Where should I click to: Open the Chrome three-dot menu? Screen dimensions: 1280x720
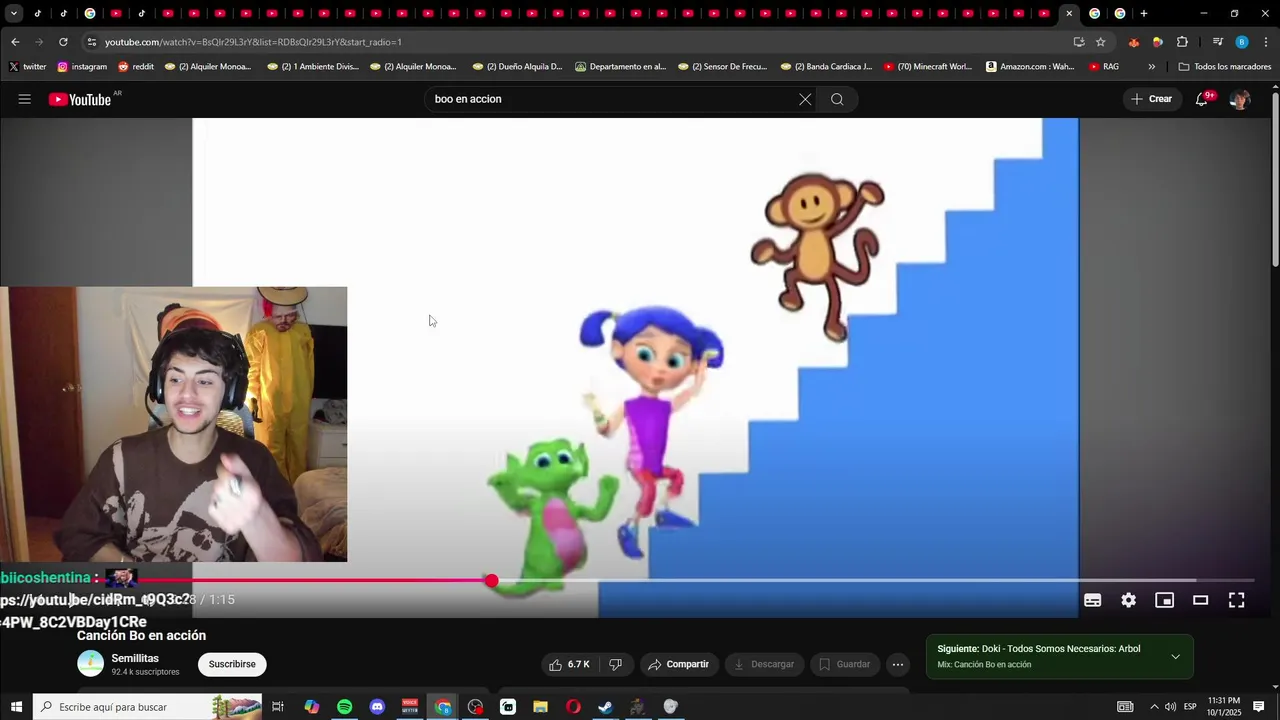point(1266,42)
